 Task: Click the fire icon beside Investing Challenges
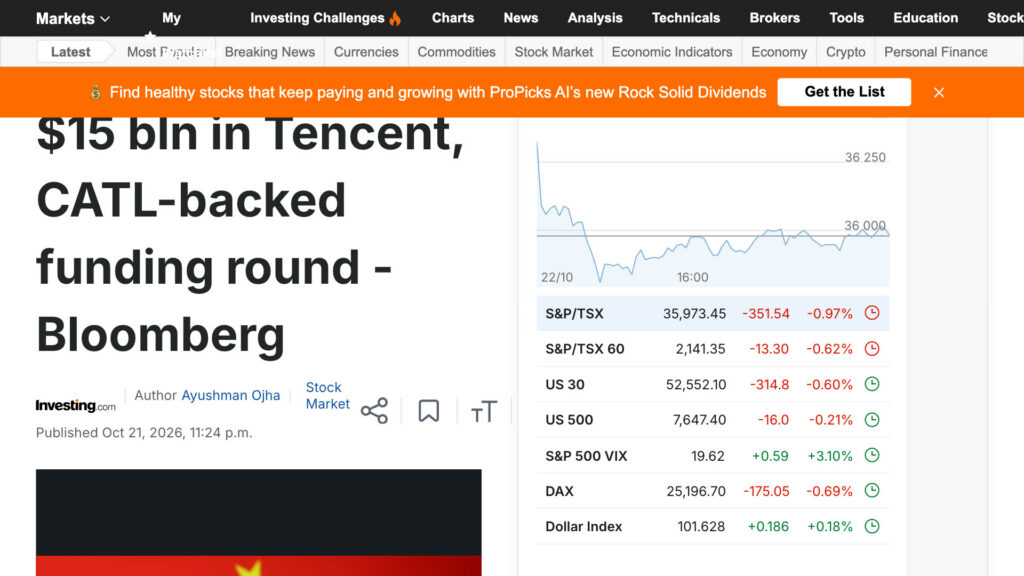point(395,18)
